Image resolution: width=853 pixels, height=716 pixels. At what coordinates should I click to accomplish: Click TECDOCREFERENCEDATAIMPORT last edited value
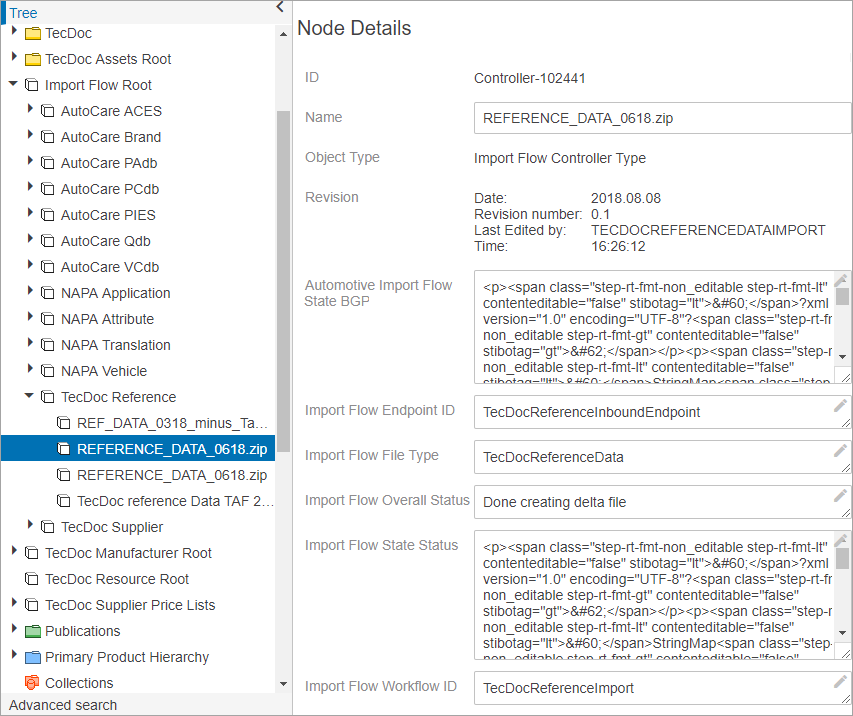(x=708, y=230)
